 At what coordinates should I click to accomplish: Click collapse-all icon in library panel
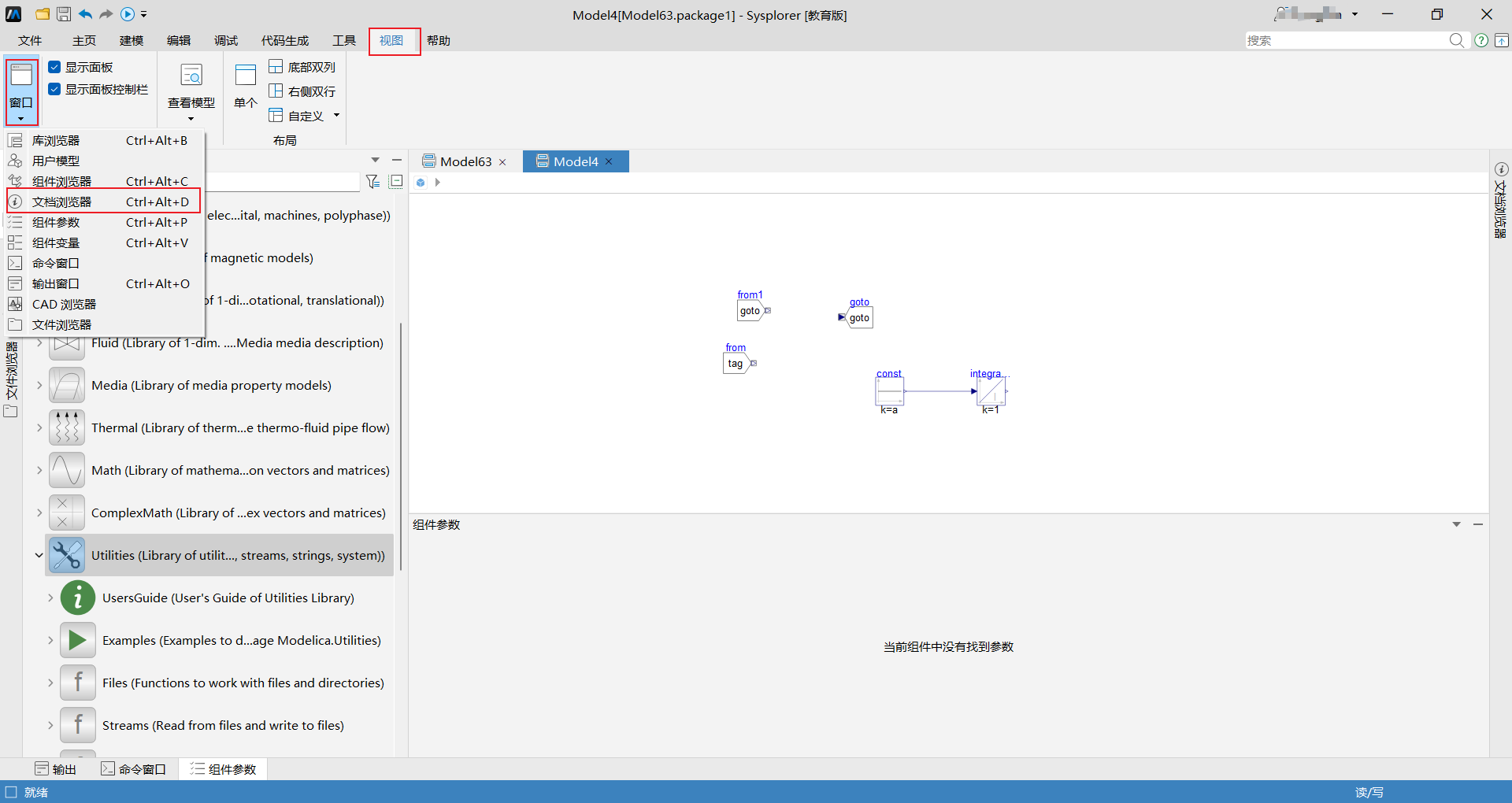tap(396, 182)
